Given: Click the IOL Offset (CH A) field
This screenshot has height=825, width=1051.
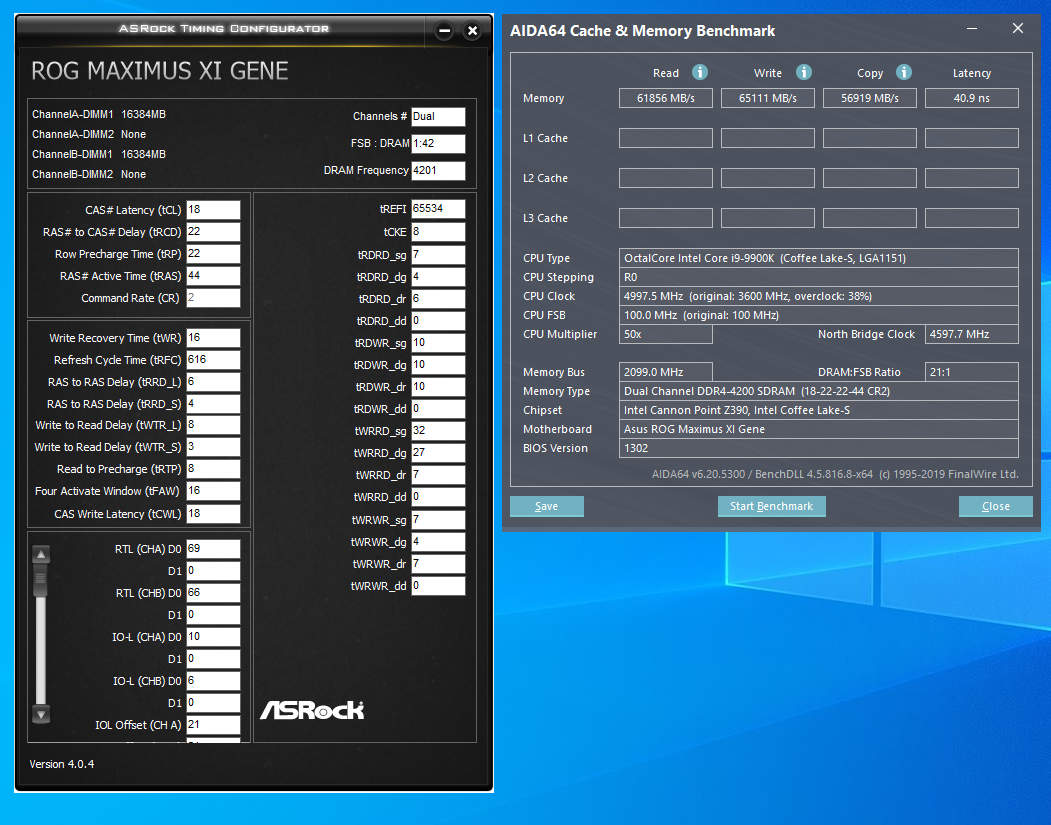Looking at the screenshot, I should click(213, 724).
